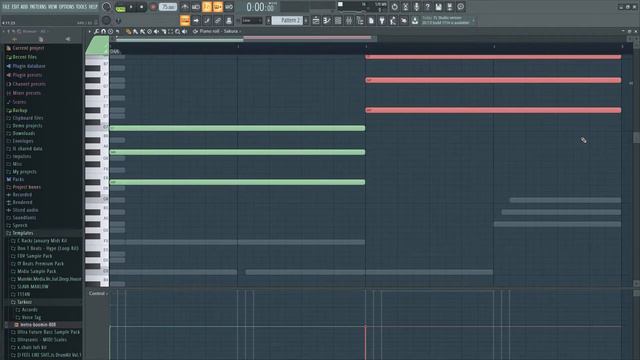
Task: Toggle the Metronome button
Action: click(x=185, y=7)
